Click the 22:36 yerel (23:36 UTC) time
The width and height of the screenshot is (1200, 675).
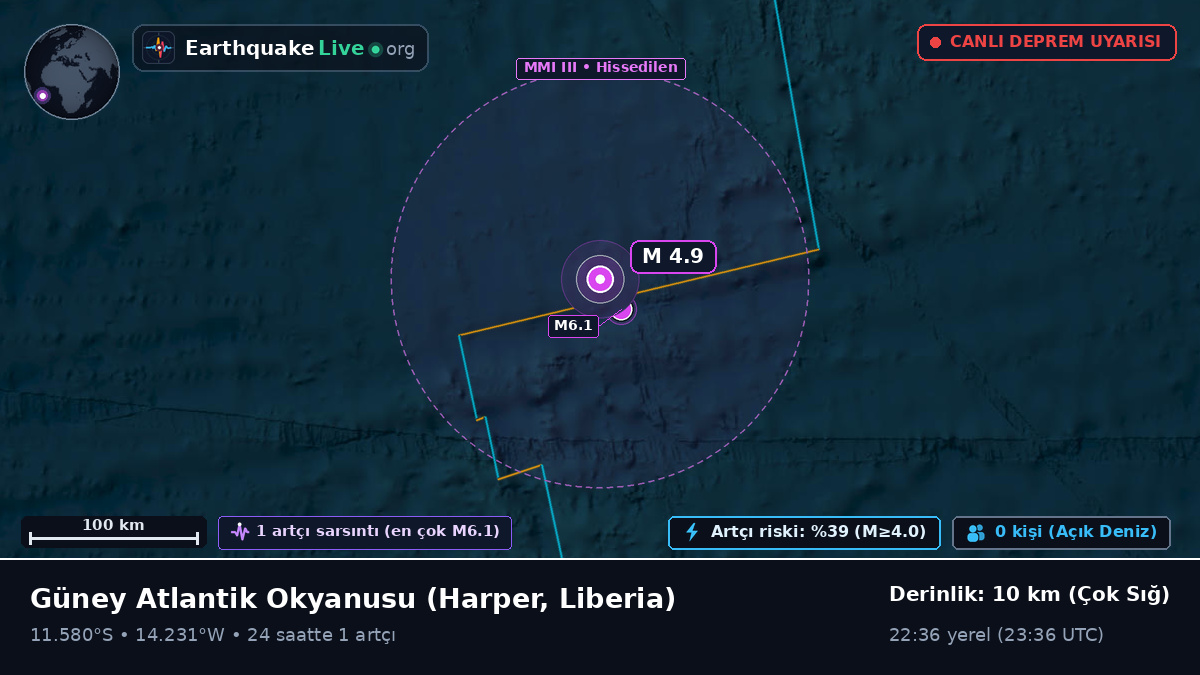click(x=996, y=635)
